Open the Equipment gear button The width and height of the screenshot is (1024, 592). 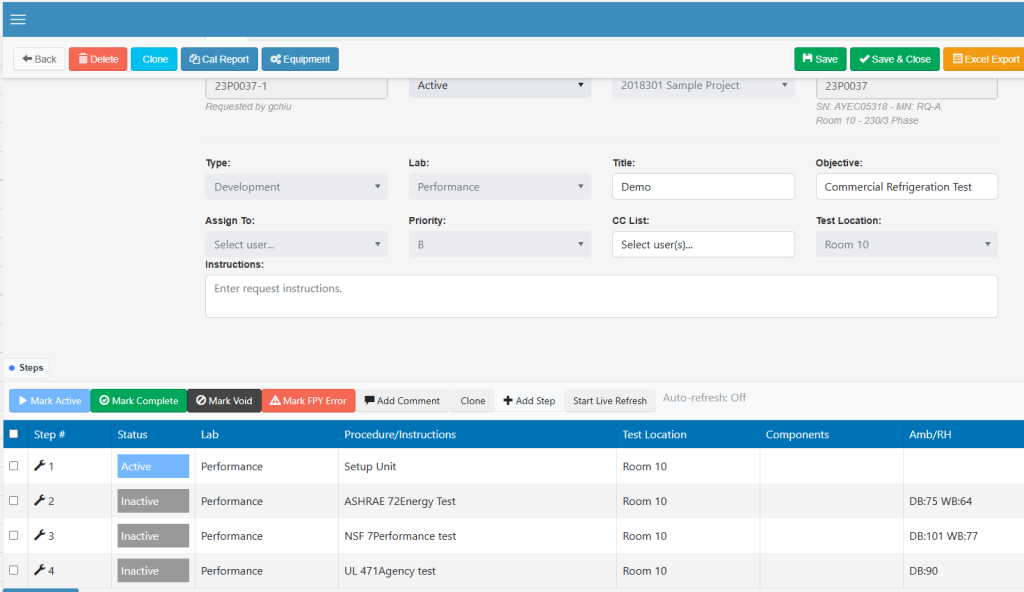point(300,59)
